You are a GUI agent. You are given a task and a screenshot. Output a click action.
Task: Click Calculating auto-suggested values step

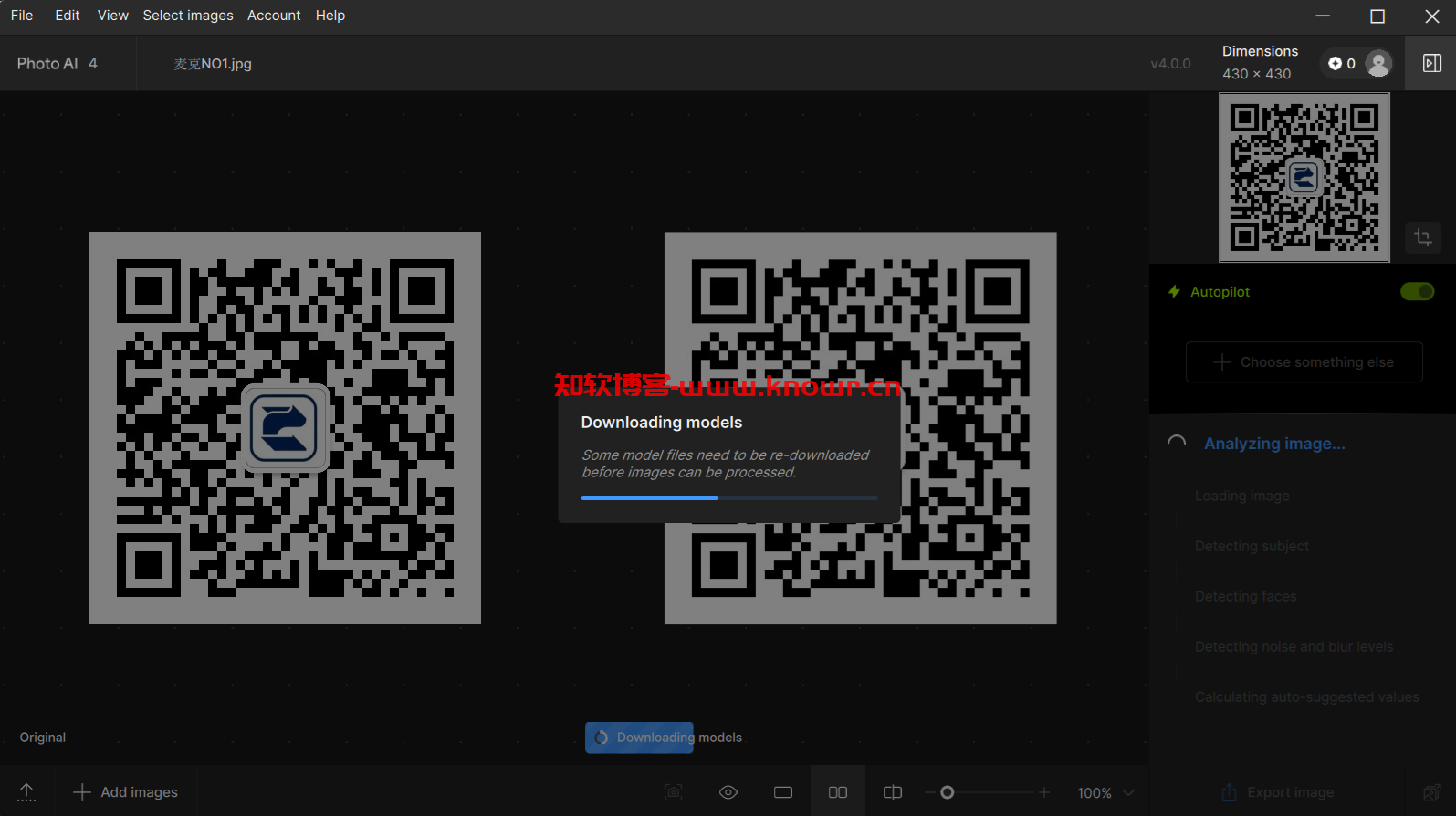click(1306, 696)
